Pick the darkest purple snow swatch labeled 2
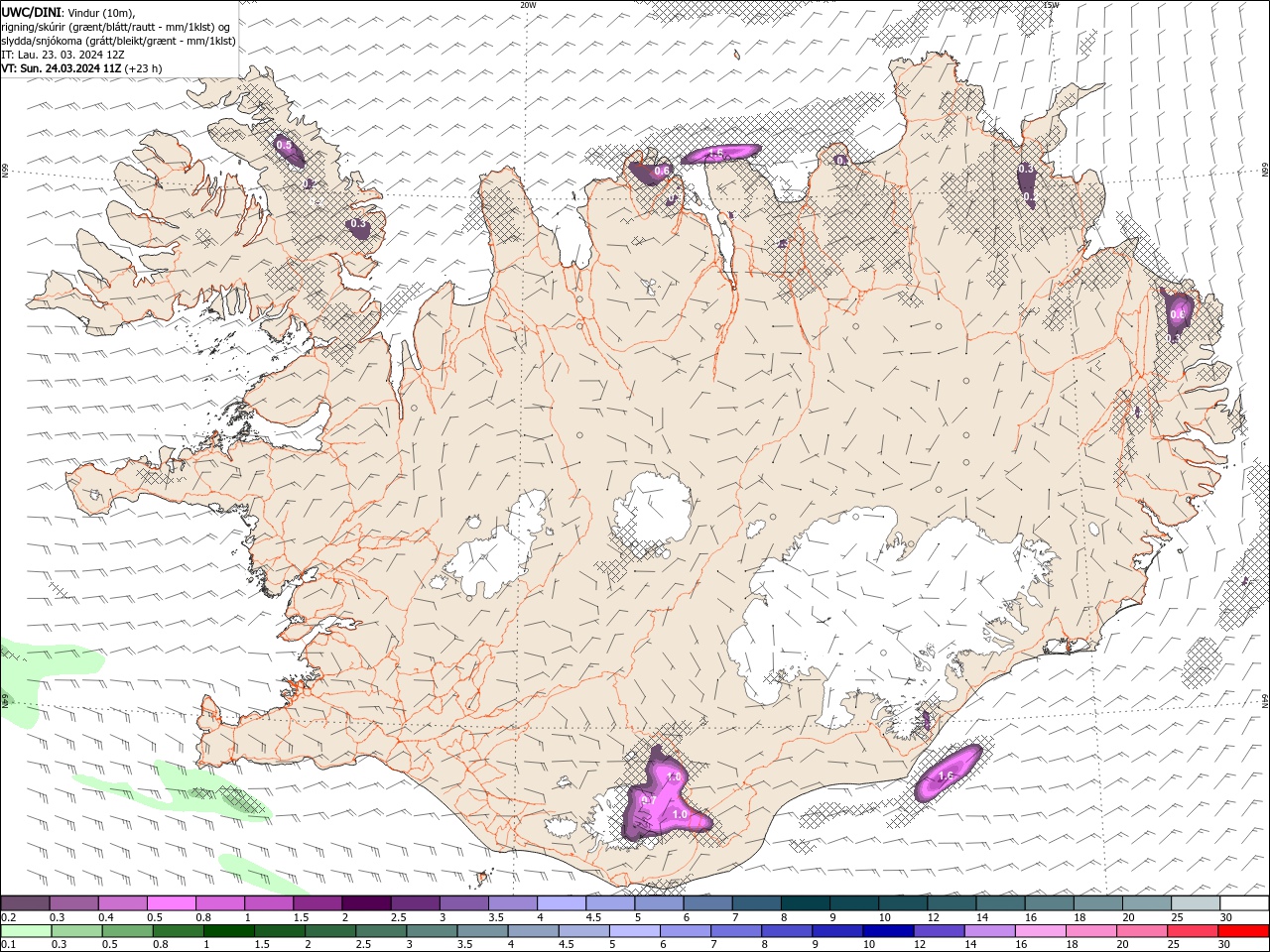Screen dimensions: 1270x952 [x=366, y=903]
